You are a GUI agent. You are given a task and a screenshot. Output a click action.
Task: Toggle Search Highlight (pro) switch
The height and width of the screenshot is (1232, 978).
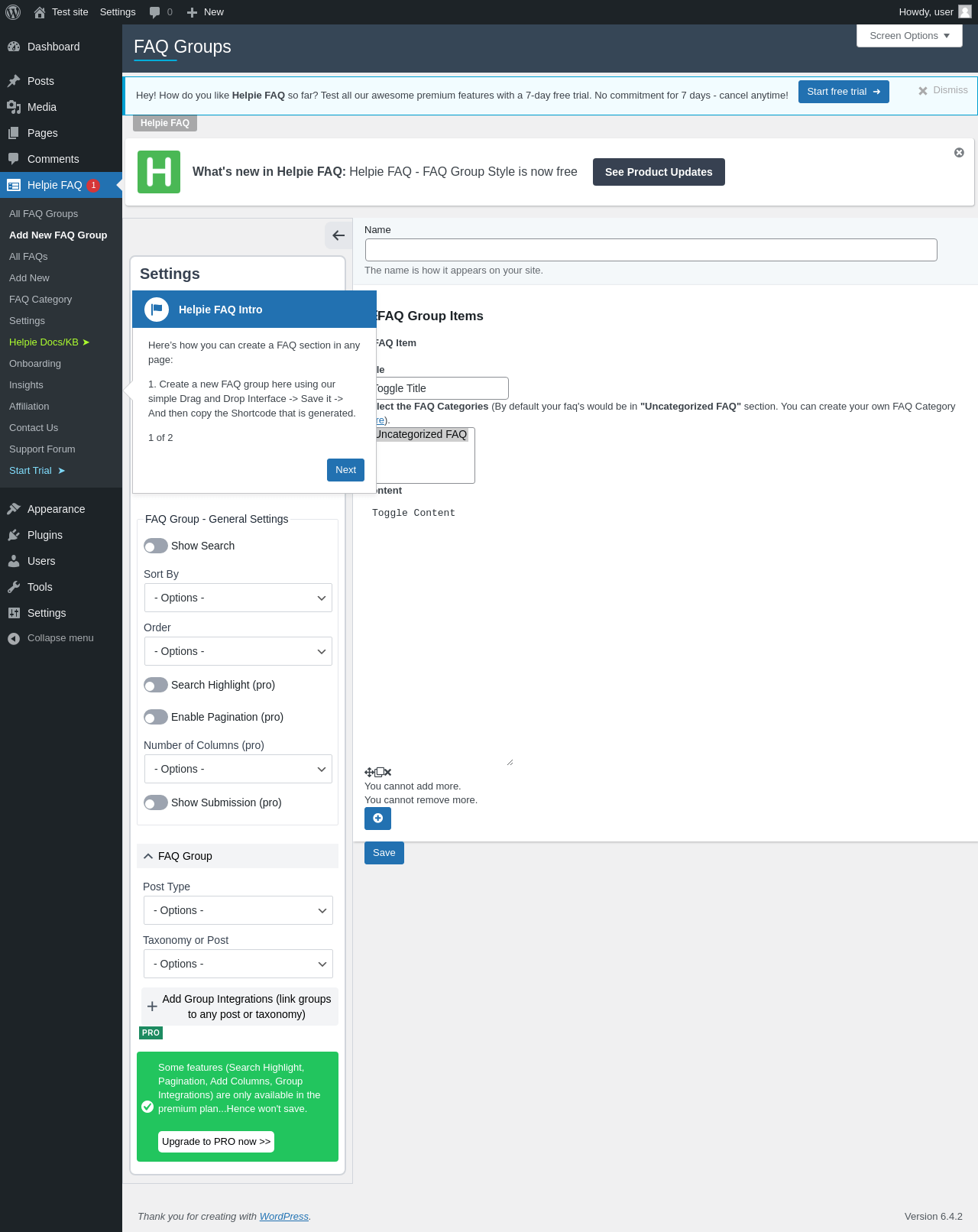[x=156, y=685]
